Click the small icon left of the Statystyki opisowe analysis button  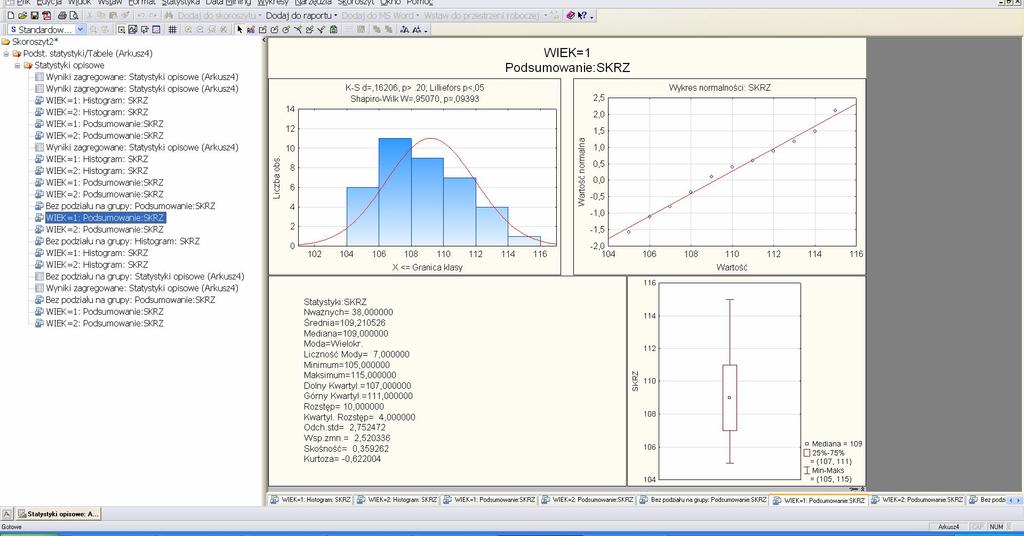click(7, 514)
